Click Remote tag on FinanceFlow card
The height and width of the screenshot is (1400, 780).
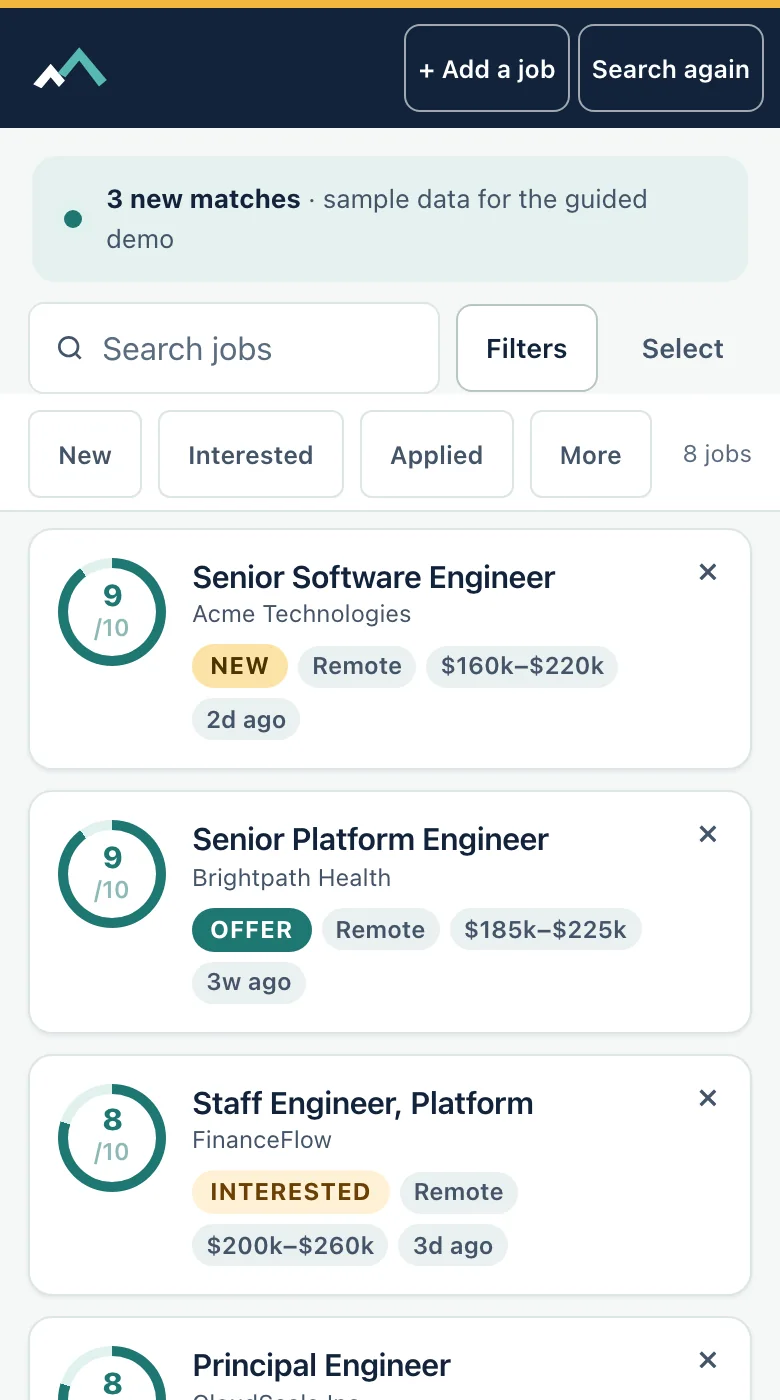tap(459, 1192)
